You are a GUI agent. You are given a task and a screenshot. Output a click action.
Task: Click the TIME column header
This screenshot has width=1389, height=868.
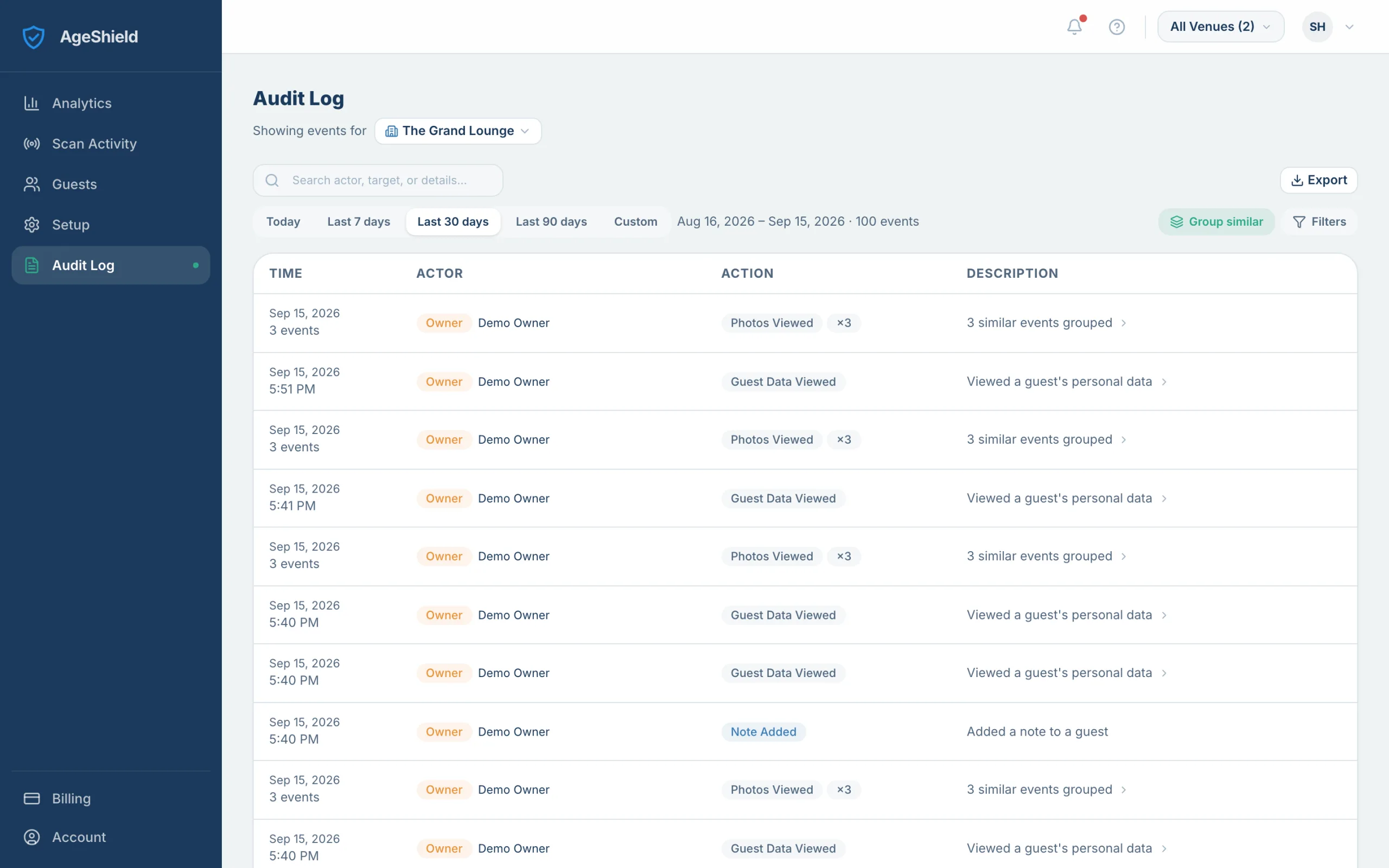286,273
